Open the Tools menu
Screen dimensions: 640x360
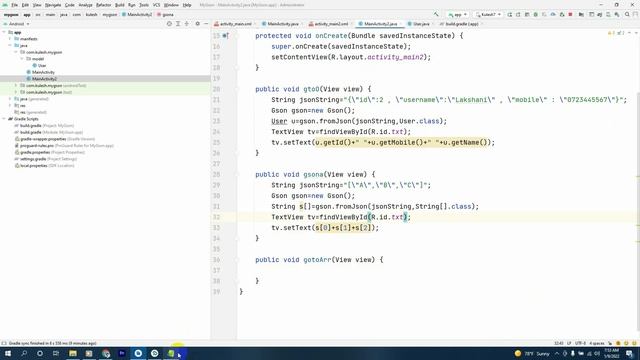pos(144,5)
